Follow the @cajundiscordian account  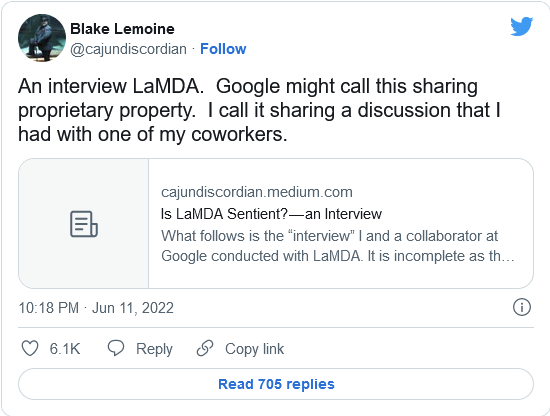[223, 49]
